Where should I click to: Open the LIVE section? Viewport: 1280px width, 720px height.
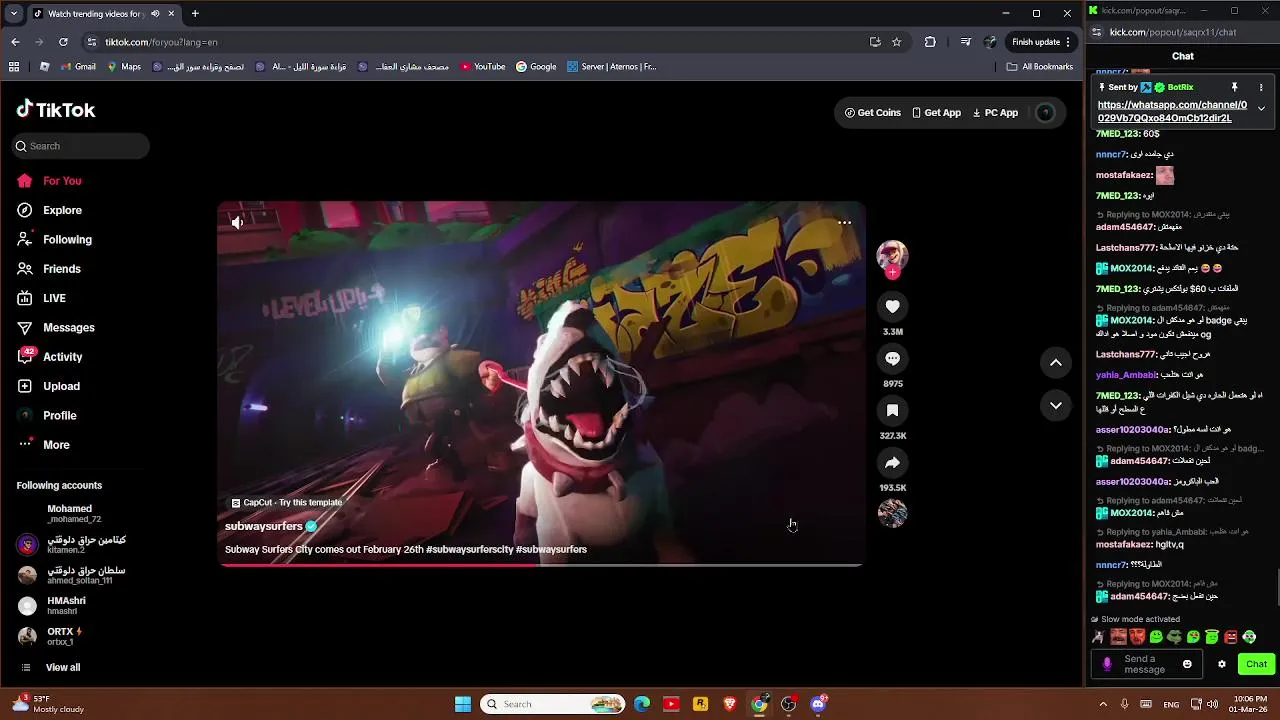54,298
